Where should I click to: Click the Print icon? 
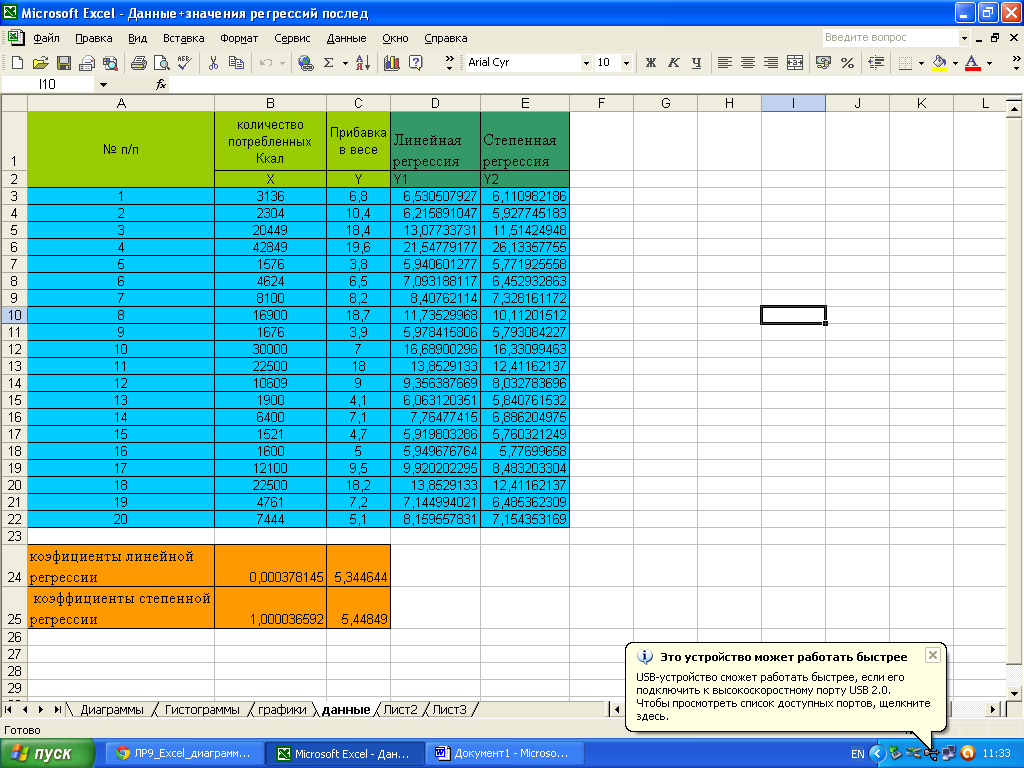[x=138, y=63]
